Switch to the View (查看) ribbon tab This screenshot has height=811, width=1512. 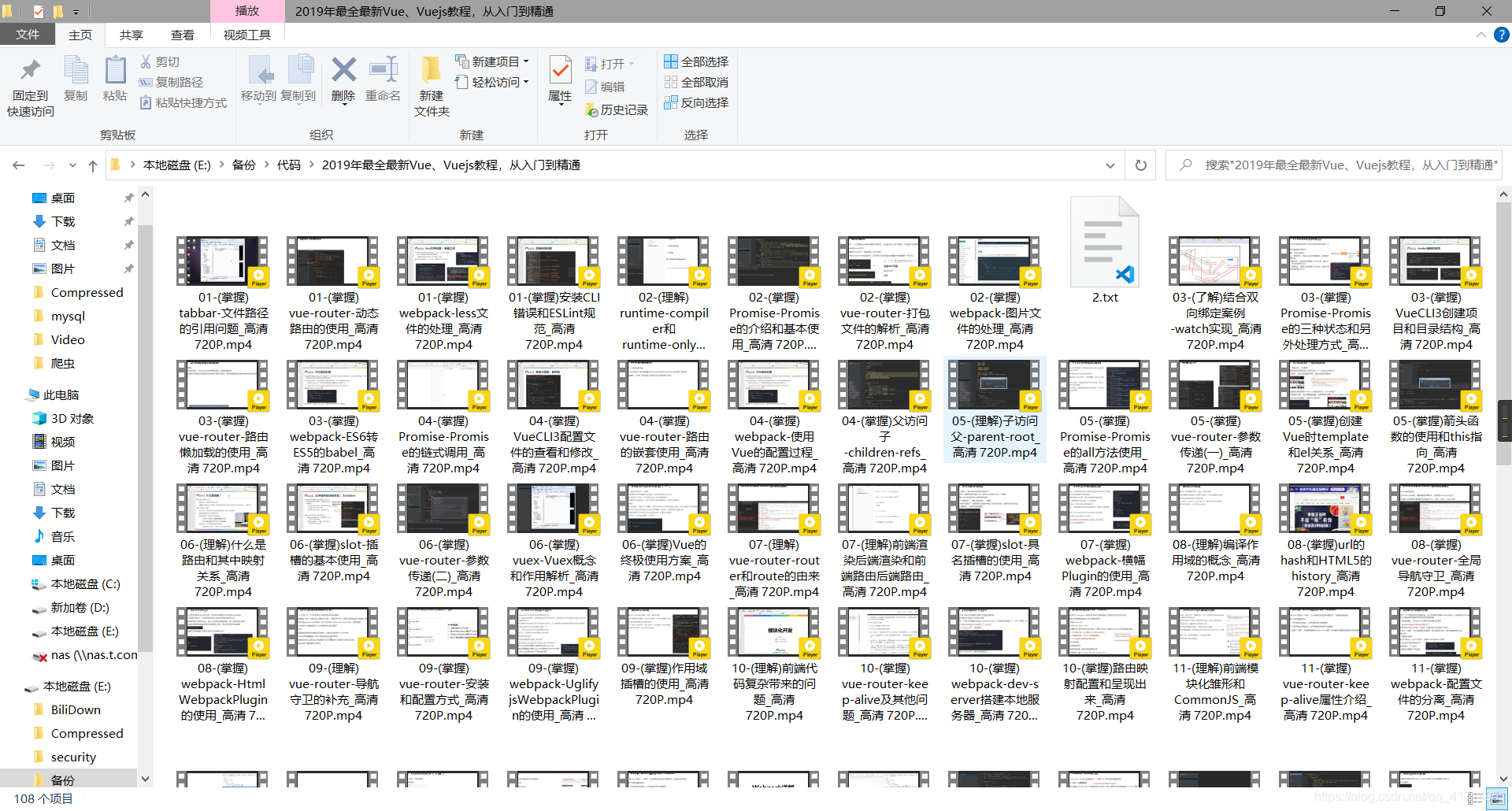click(183, 35)
